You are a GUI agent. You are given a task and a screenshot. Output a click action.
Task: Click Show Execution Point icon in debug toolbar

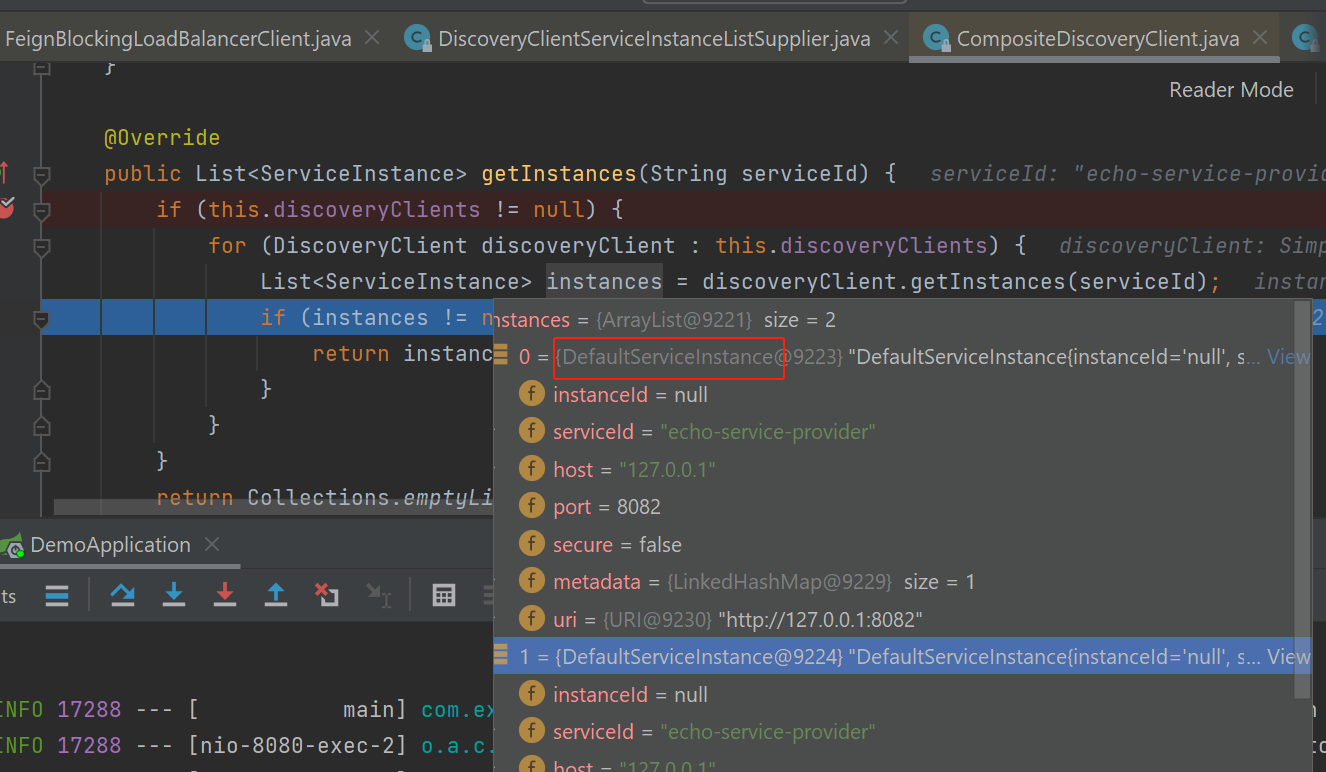pos(57,596)
